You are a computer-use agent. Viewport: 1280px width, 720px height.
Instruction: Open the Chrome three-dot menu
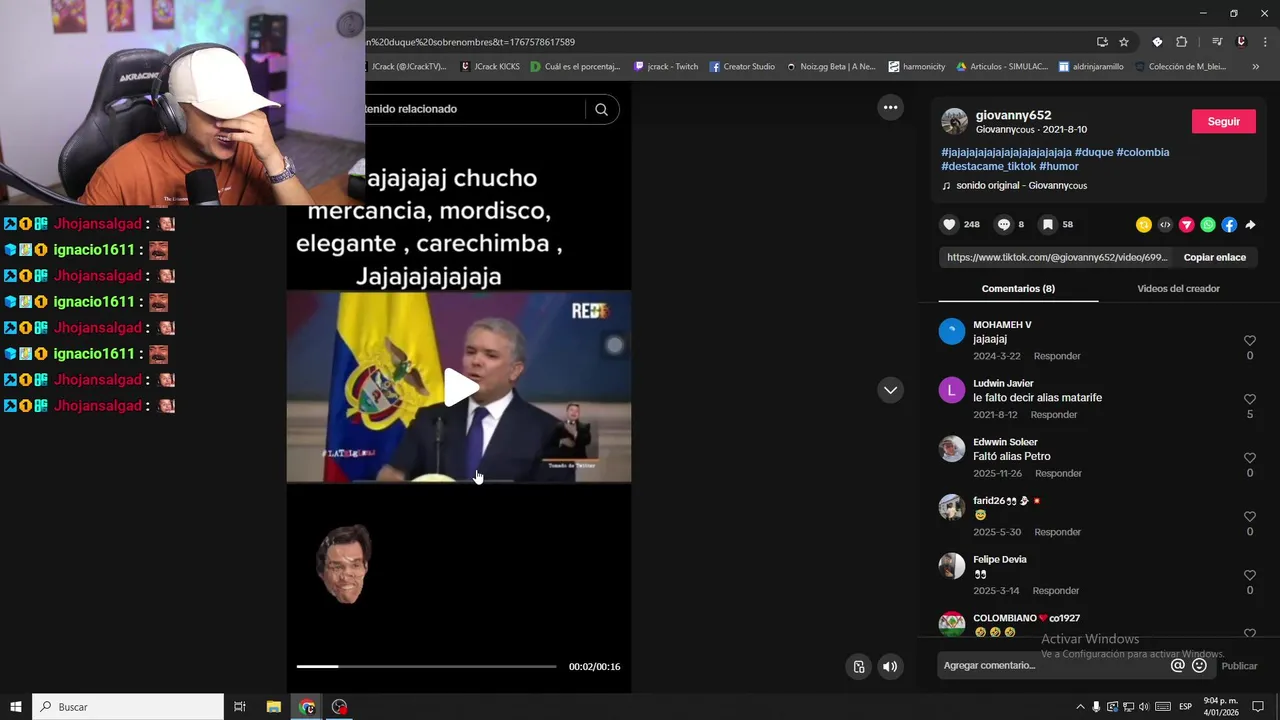point(1264,42)
